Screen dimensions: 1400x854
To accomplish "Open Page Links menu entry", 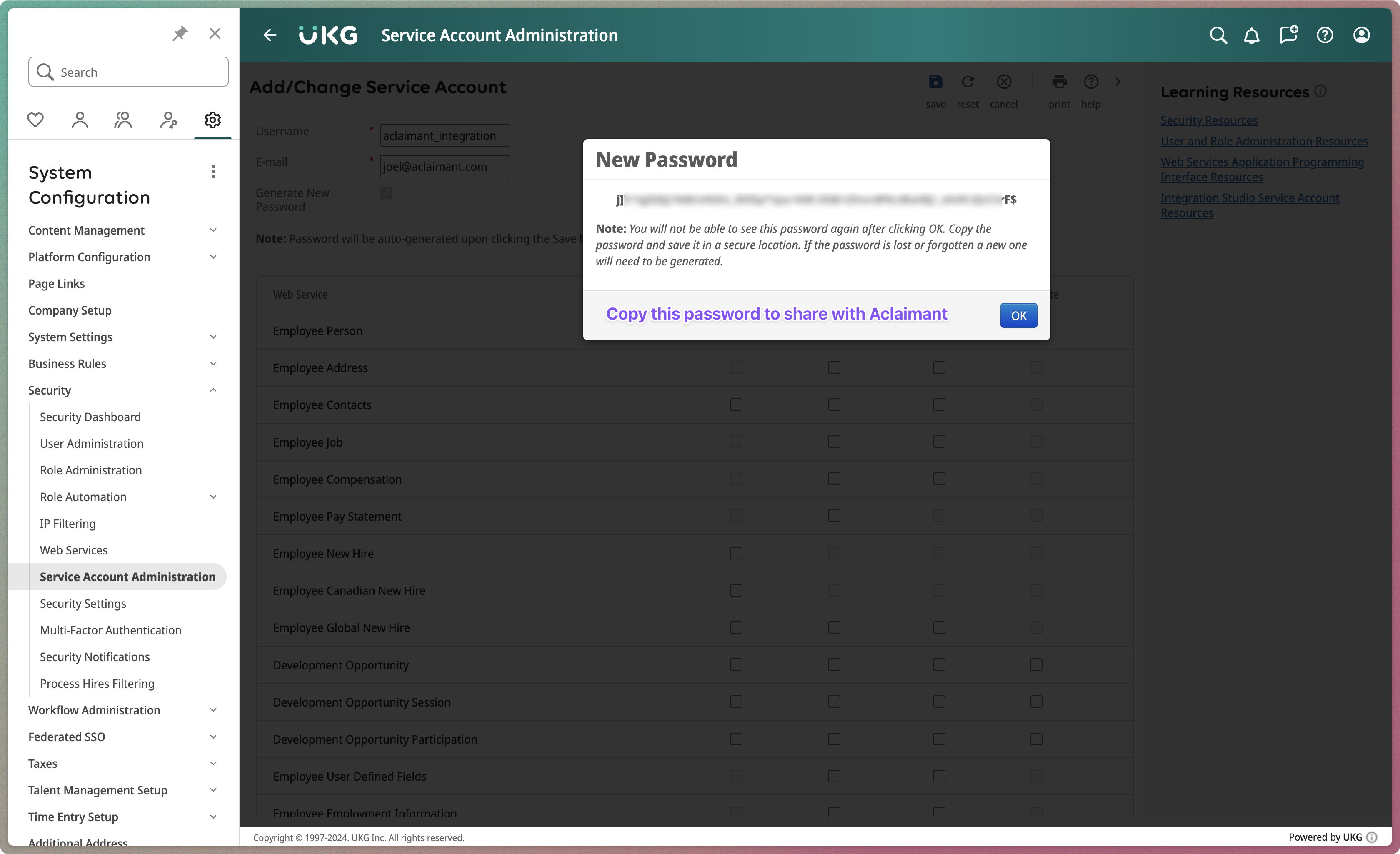I will pos(57,284).
